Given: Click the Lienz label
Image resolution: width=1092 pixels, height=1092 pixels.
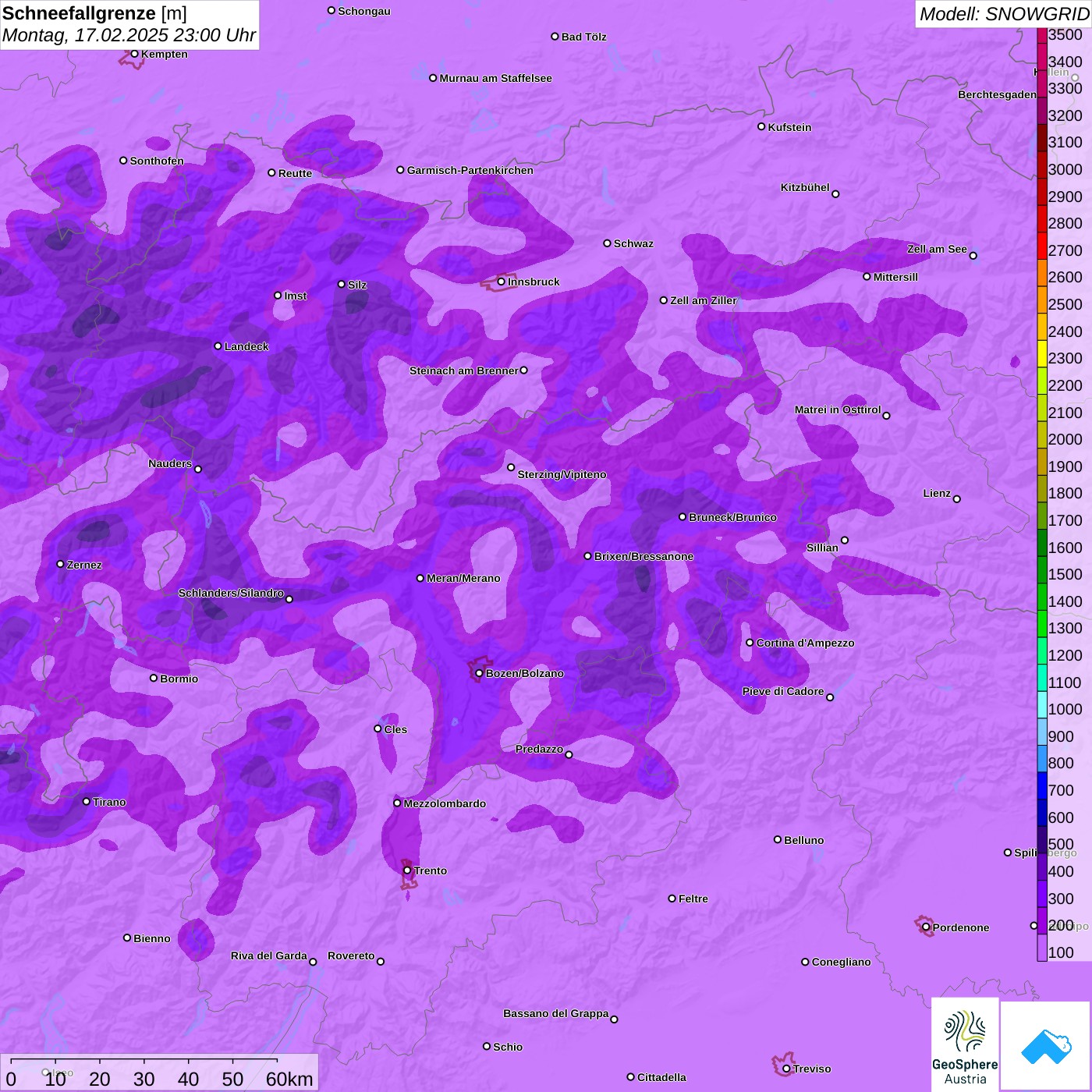Looking at the screenshot, I should pos(937,493).
